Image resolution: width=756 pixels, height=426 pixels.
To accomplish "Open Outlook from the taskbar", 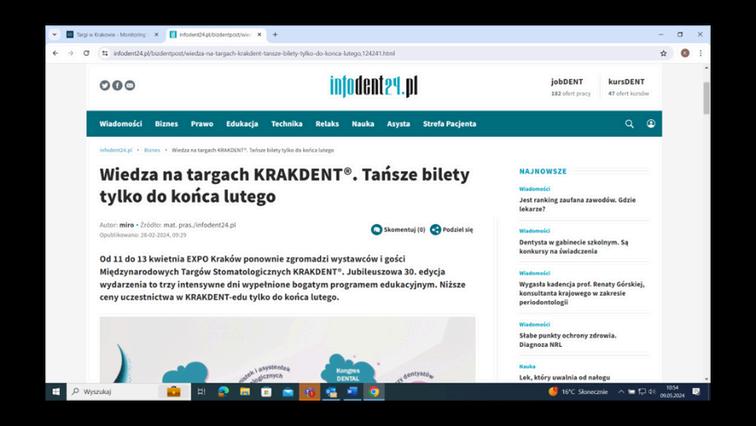I will tap(331, 392).
